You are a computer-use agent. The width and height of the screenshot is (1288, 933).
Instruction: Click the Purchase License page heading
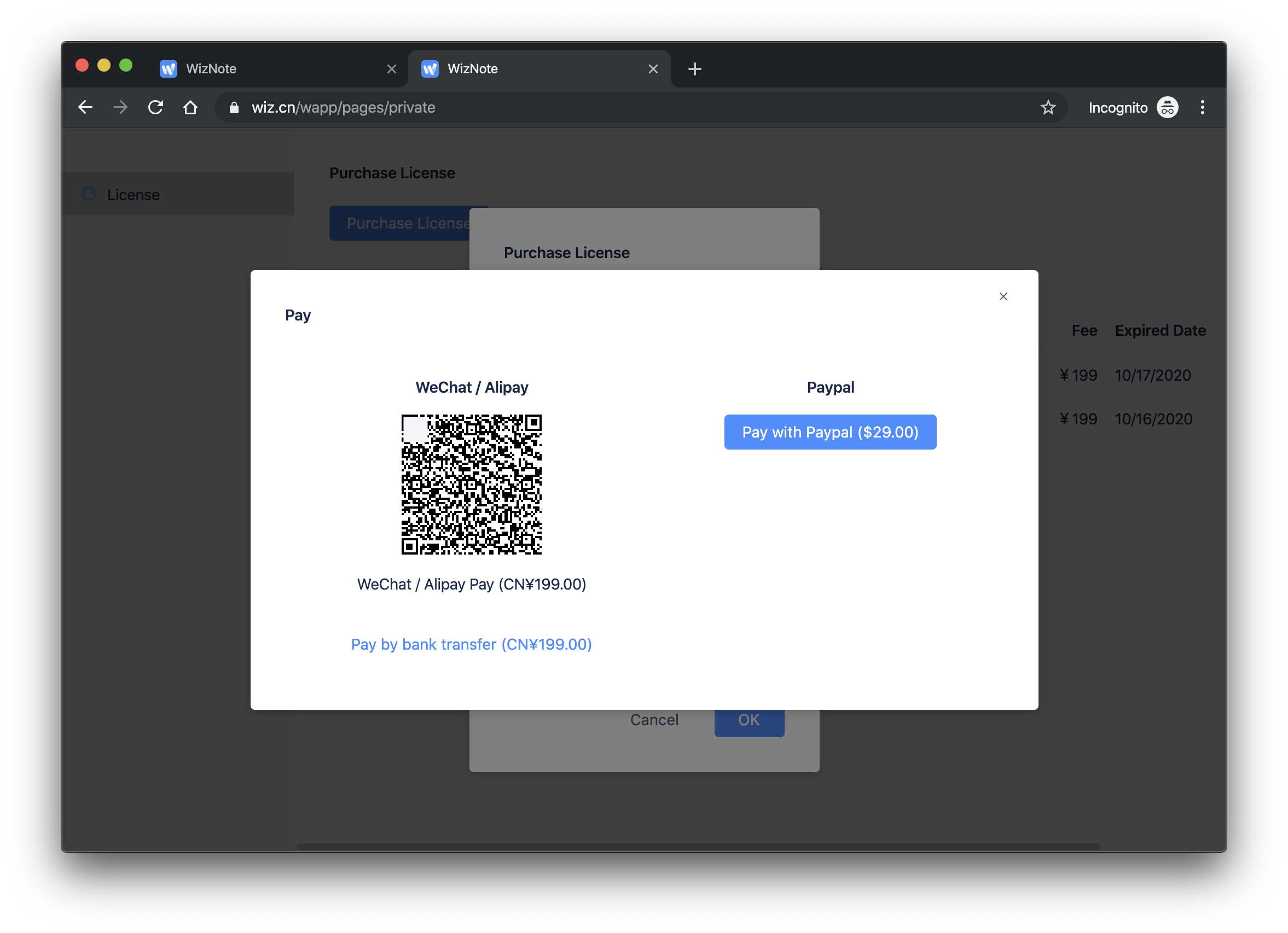point(392,172)
